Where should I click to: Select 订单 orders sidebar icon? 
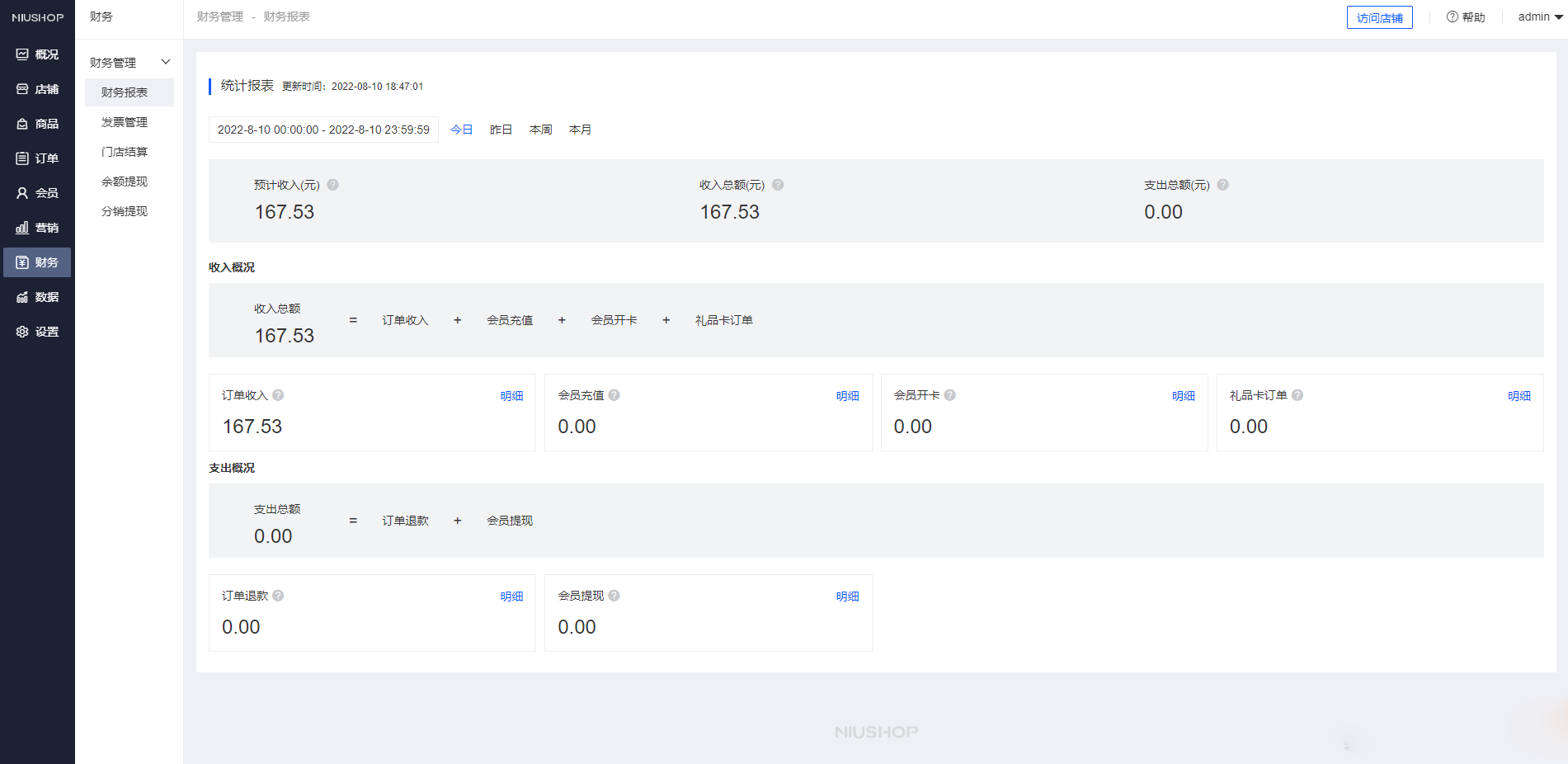(22, 158)
